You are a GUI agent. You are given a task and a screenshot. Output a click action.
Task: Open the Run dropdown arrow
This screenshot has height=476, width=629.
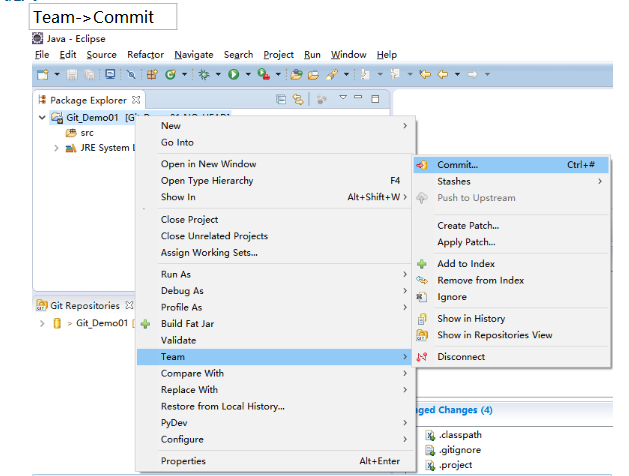pos(248,74)
